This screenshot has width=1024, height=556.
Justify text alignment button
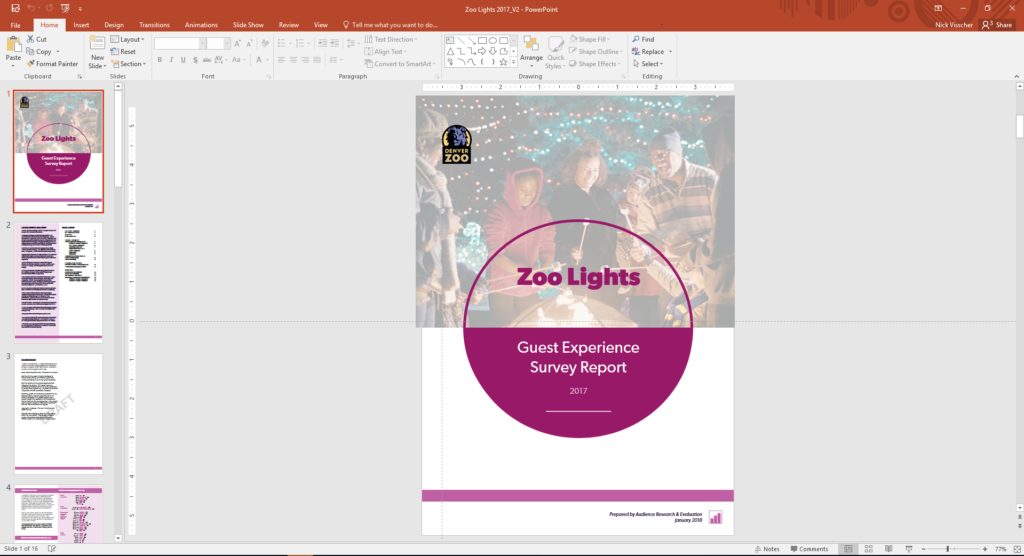tap(317, 60)
